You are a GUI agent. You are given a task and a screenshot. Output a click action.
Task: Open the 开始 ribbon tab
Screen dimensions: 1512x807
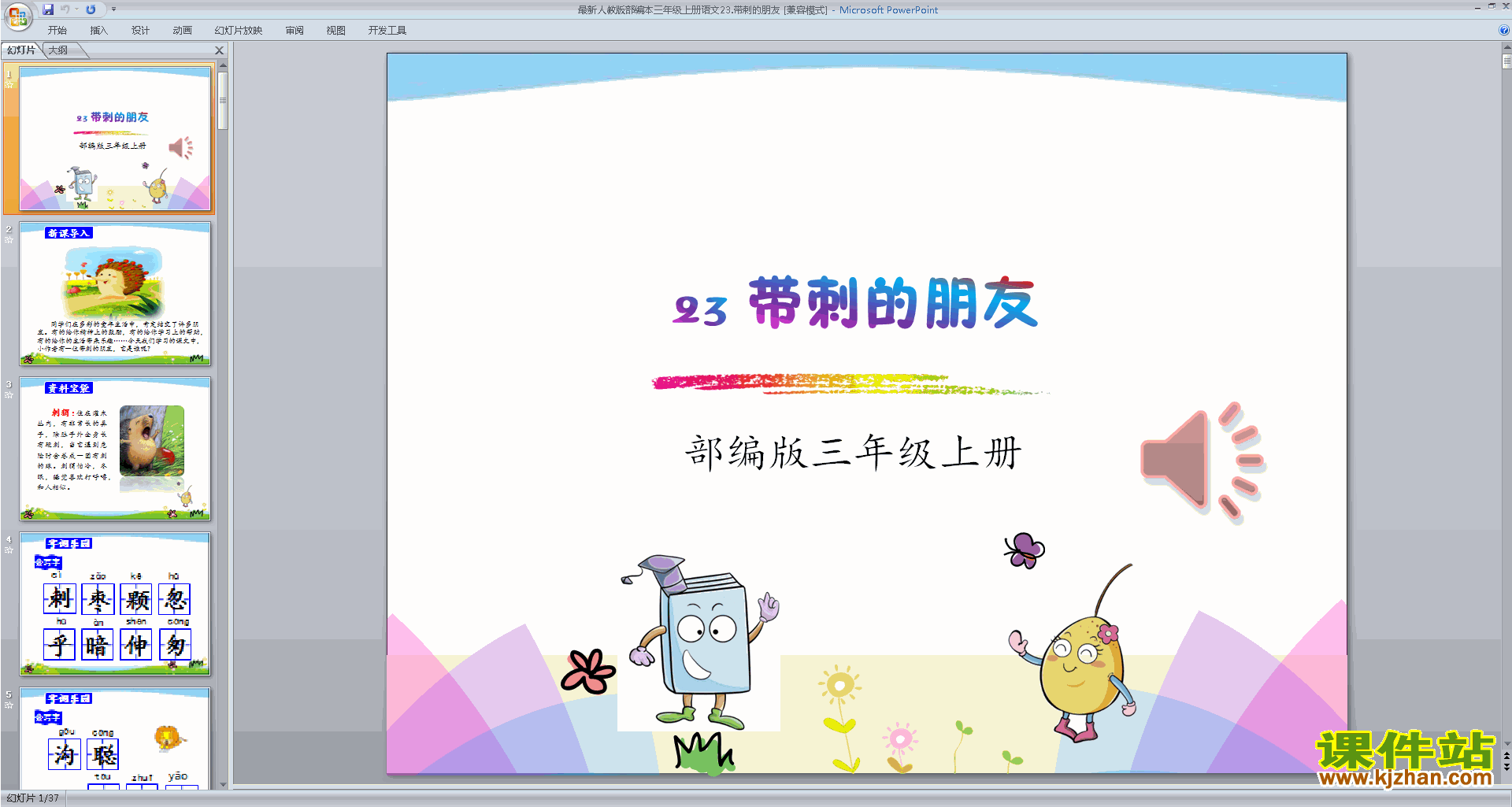tap(57, 31)
